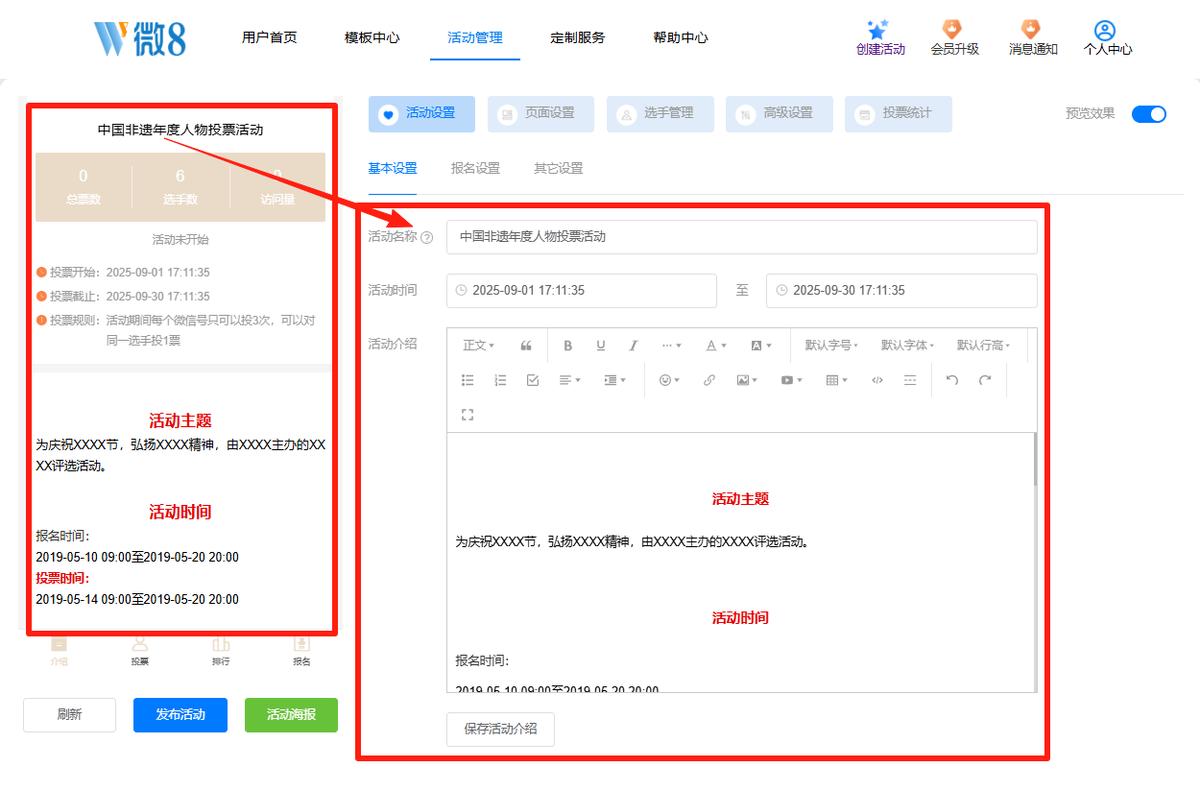Click the underline icon in editor toolbar
Image resolution: width=1200 pixels, height=790 pixels.
coord(601,345)
